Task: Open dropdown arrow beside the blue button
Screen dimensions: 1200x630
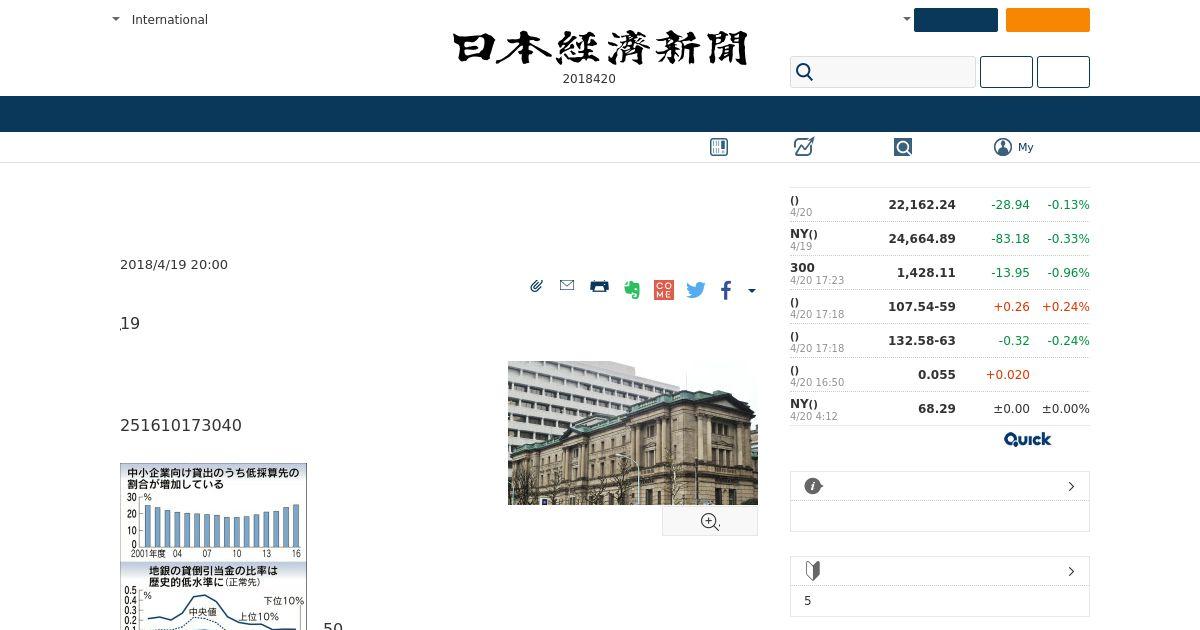Action: [906, 19]
